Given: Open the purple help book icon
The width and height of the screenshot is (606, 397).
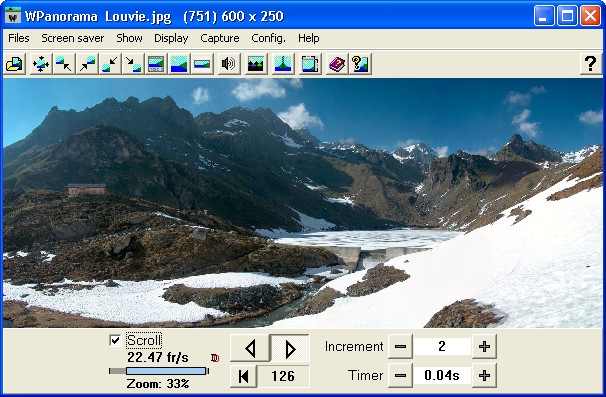Looking at the screenshot, I should [x=337, y=64].
